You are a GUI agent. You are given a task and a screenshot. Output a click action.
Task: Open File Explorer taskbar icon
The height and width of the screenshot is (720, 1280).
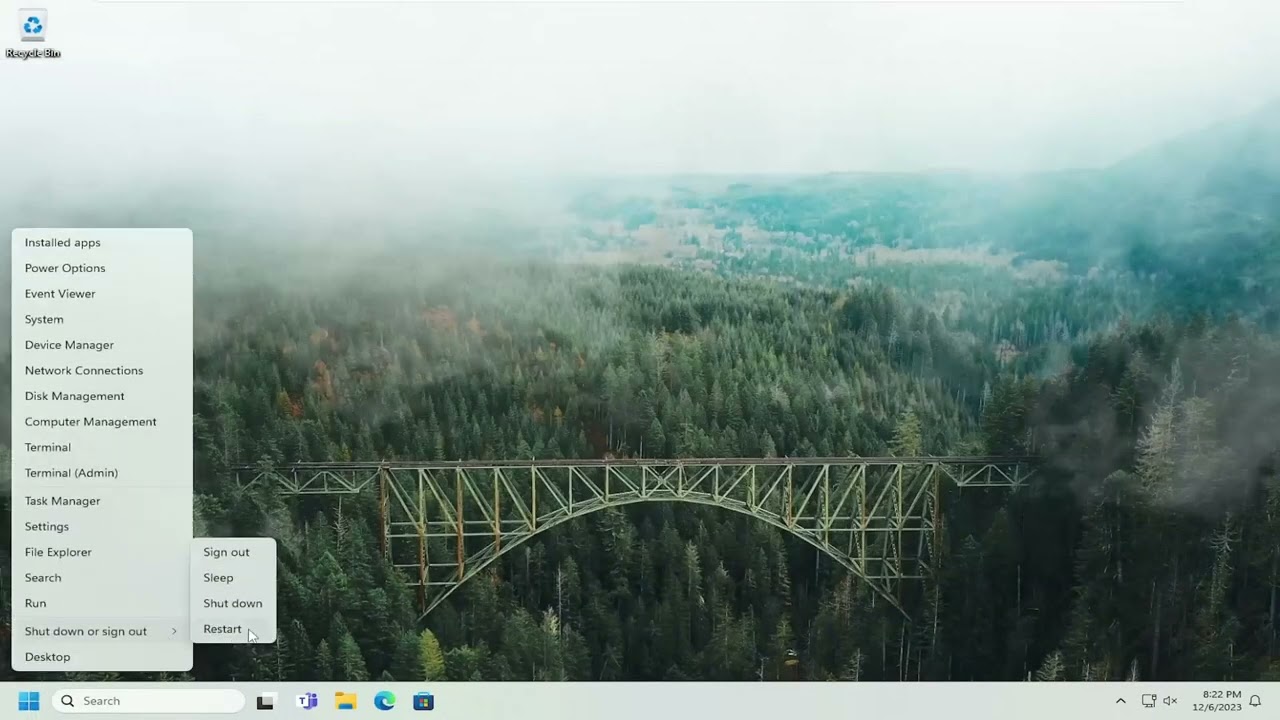pos(346,702)
